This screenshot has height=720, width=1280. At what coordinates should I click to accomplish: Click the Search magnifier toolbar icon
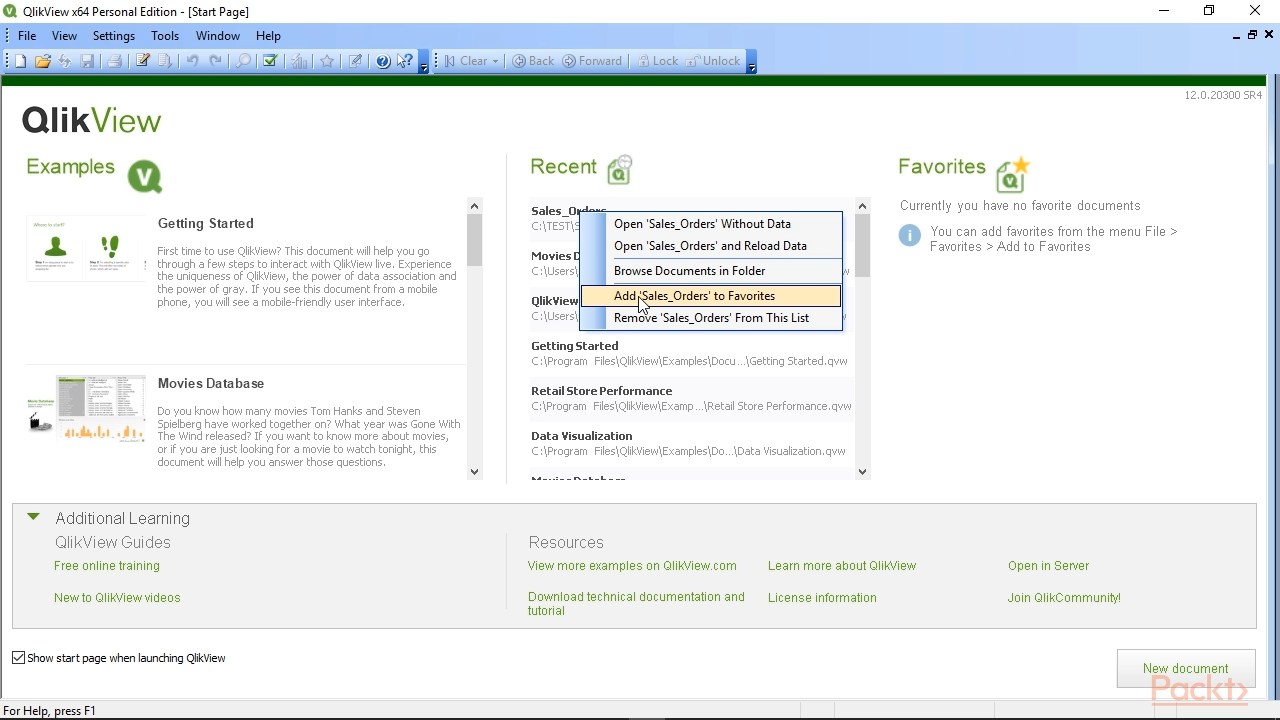[x=243, y=61]
